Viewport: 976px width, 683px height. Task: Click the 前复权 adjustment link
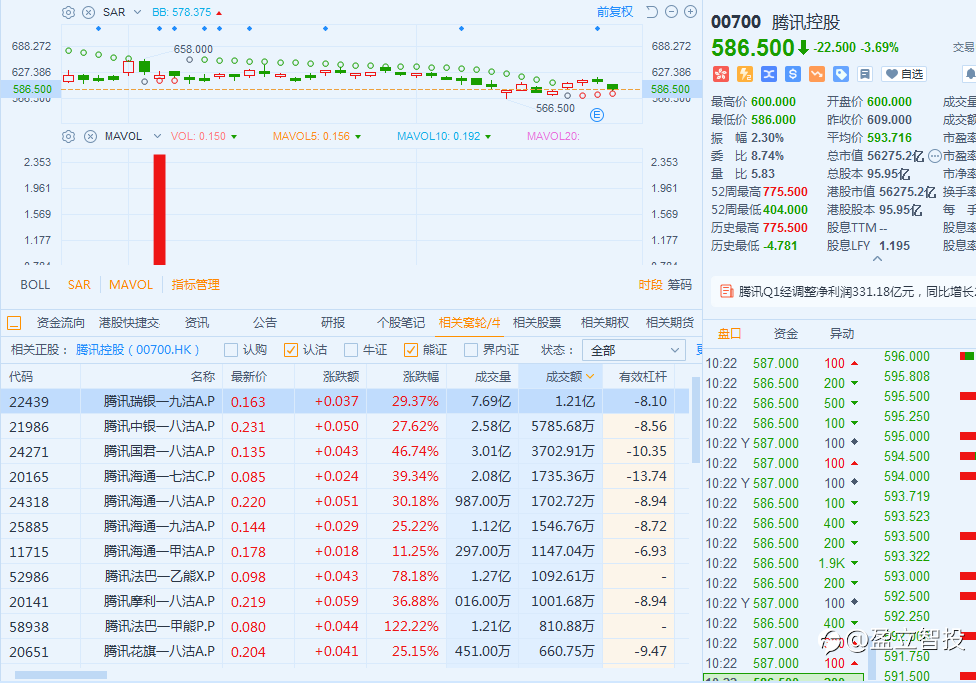point(614,12)
